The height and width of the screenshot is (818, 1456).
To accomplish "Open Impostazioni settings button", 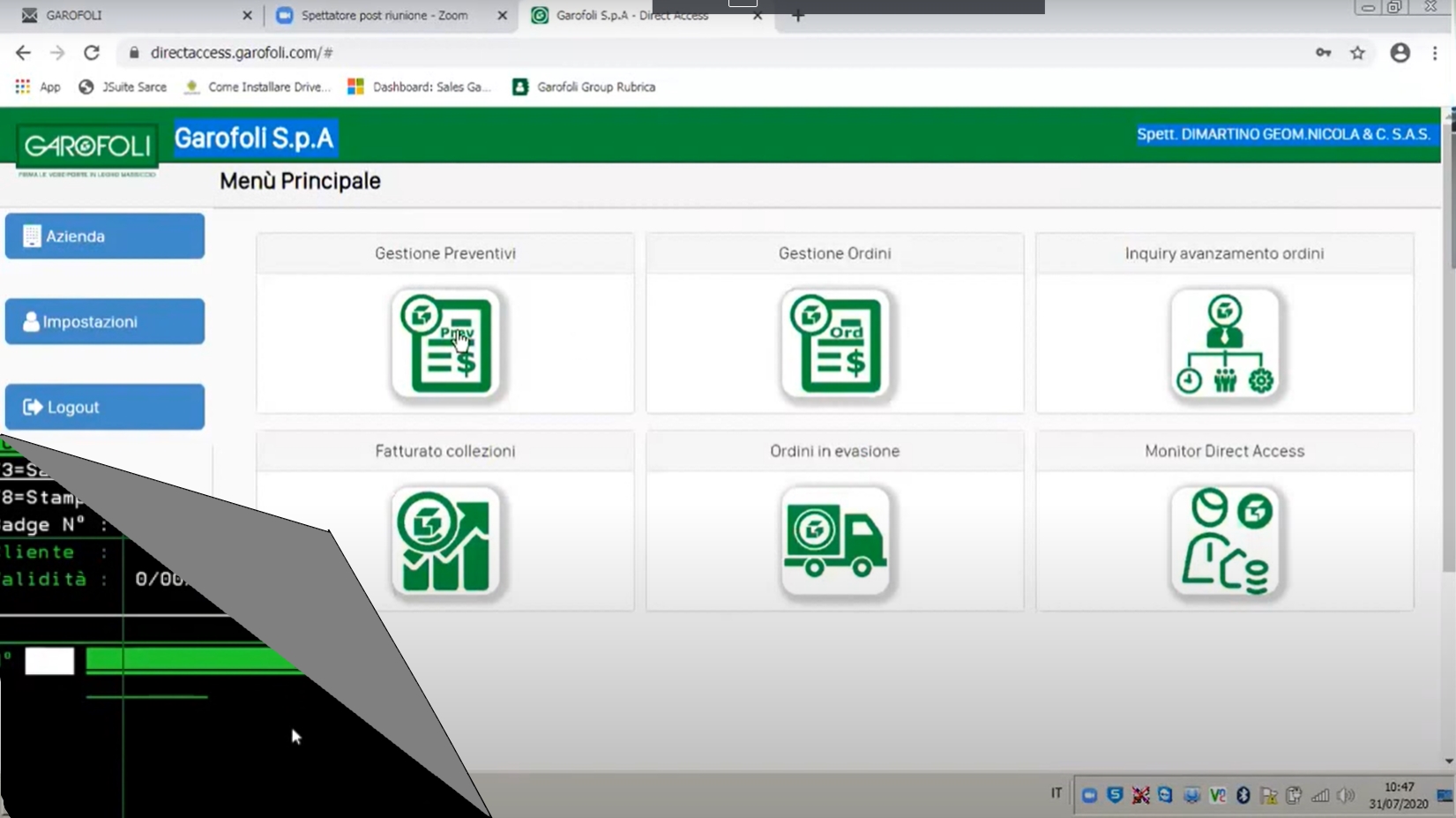I will [x=105, y=321].
